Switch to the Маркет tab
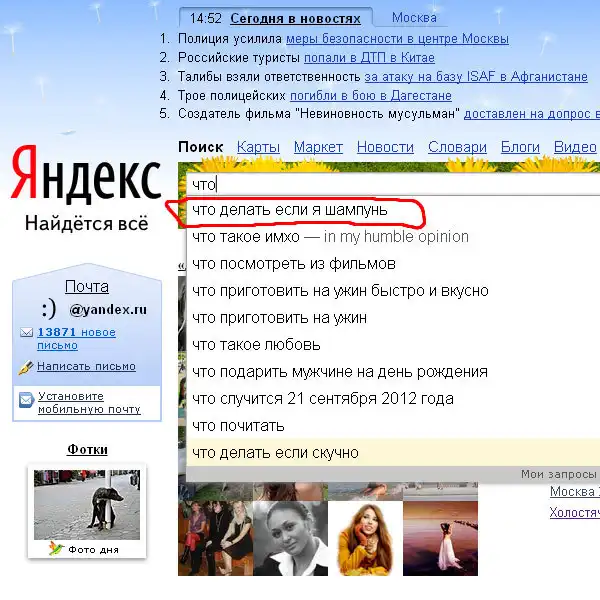The width and height of the screenshot is (600, 600). (x=318, y=147)
